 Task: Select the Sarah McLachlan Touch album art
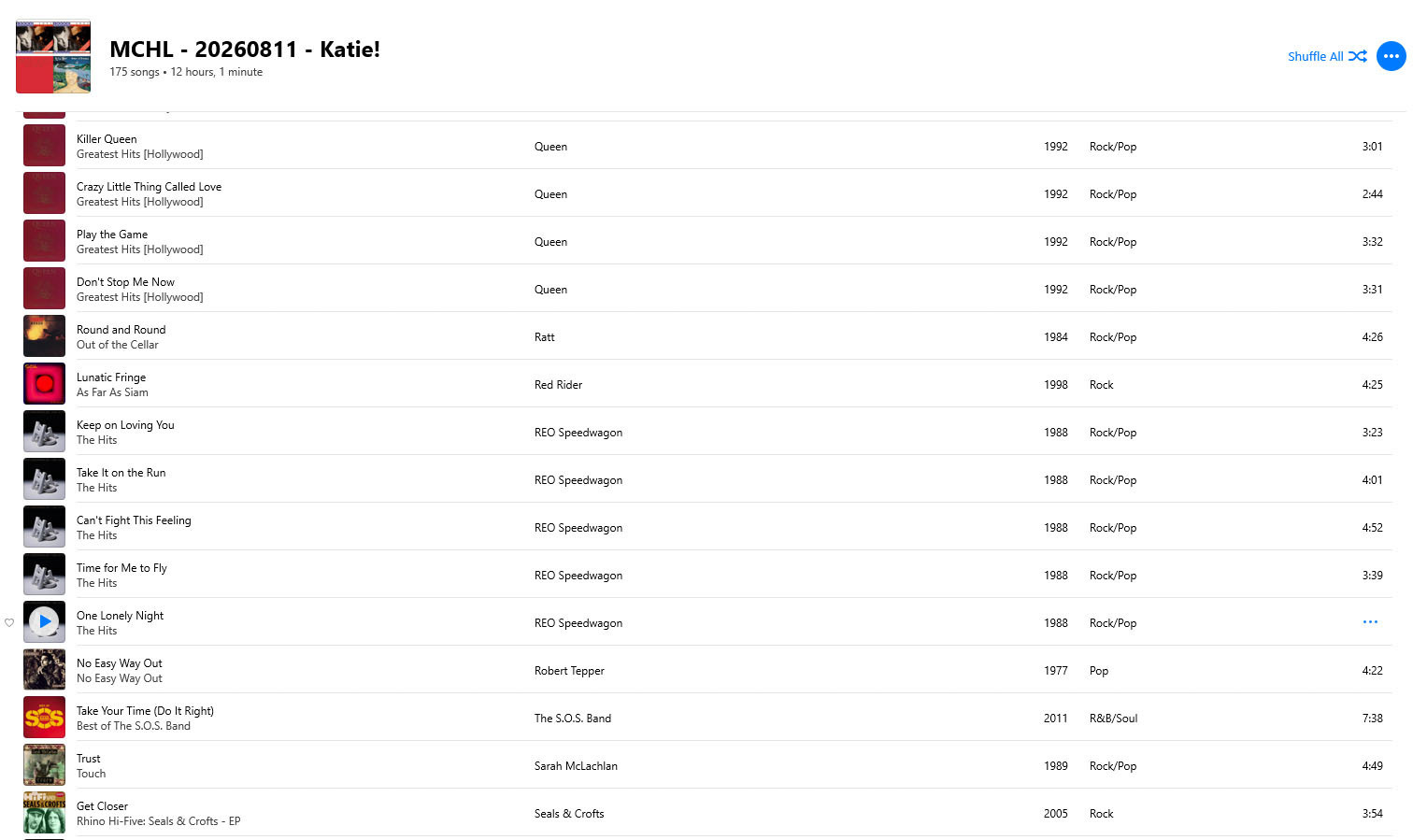(44, 765)
